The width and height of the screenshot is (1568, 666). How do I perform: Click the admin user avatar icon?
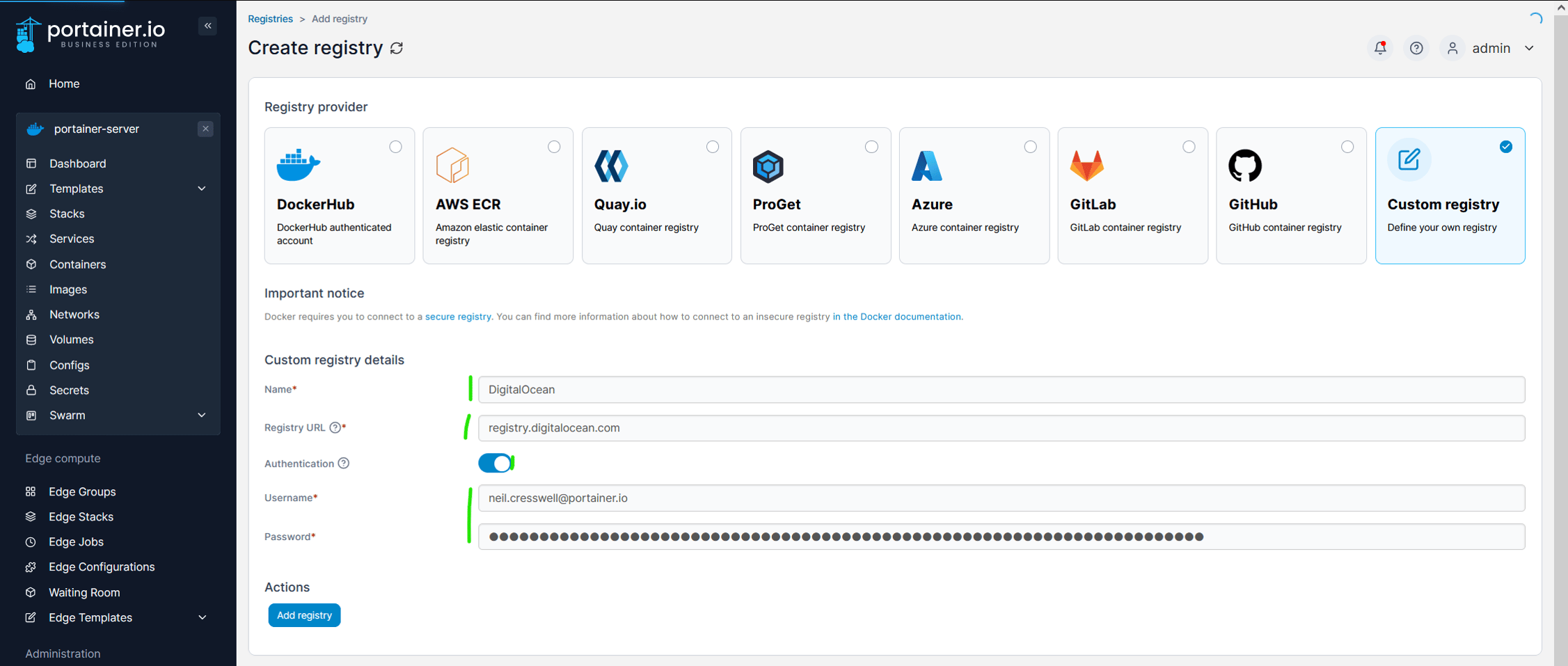click(x=1452, y=48)
